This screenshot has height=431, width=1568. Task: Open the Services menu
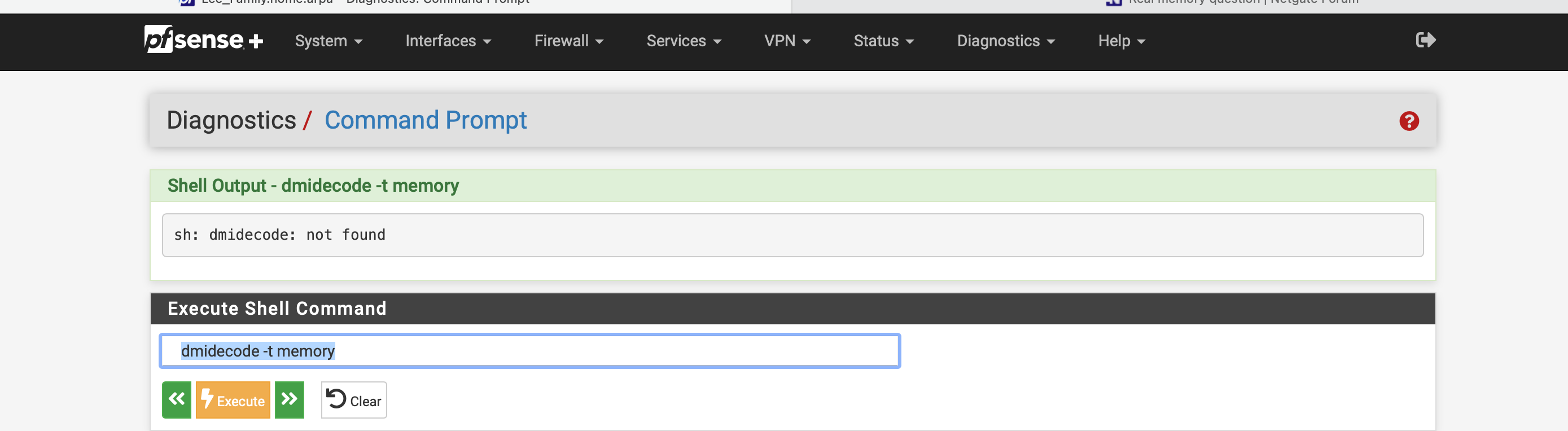(x=684, y=41)
